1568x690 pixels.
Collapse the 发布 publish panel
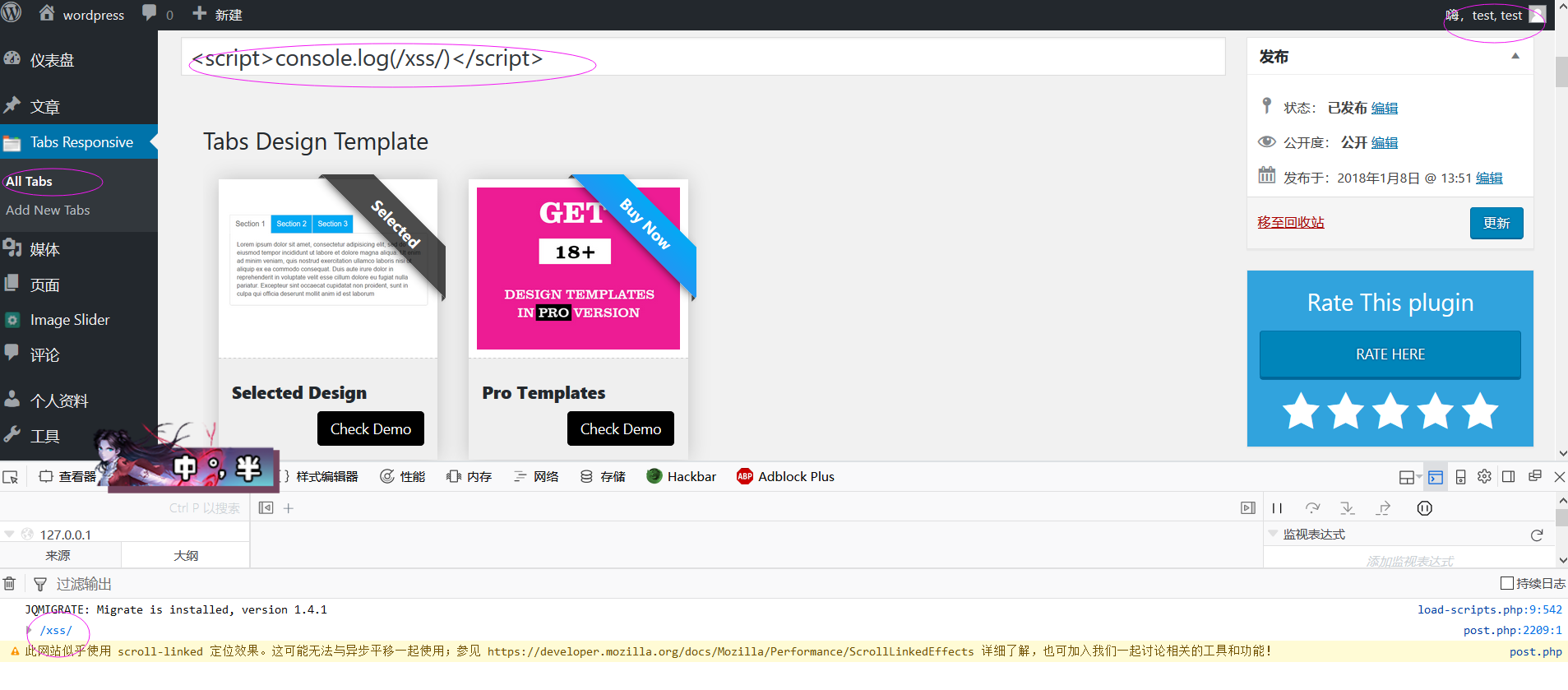[1515, 56]
